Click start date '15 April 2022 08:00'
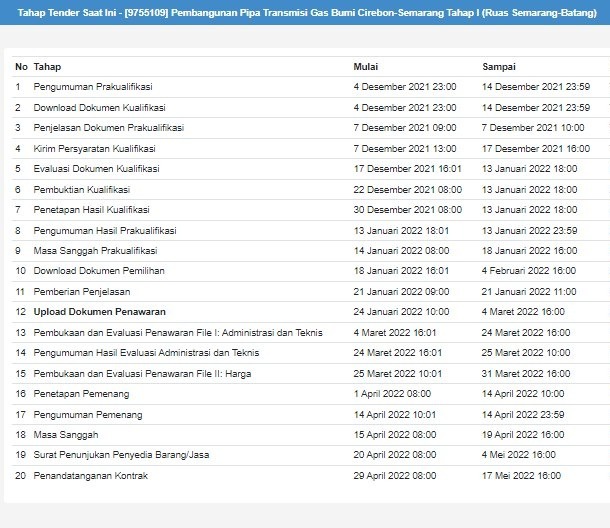This screenshot has height=528, width=610. [395, 435]
